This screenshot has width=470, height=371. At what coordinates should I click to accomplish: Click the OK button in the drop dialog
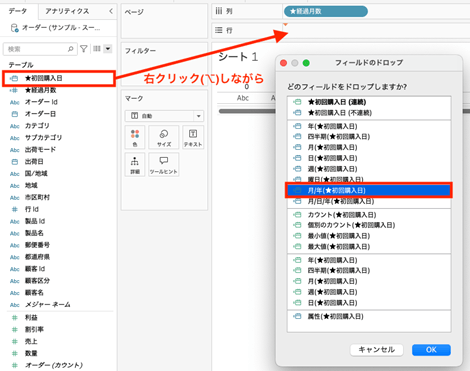pyautogui.click(x=431, y=350)
